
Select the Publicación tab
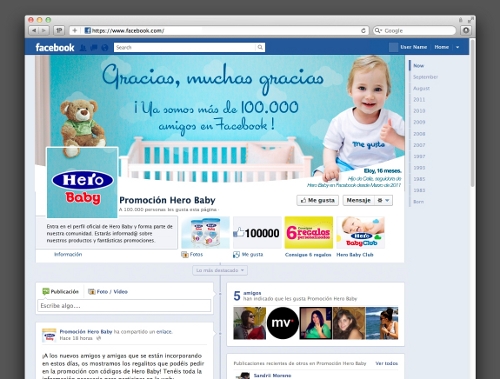click(x=61, y=292)
